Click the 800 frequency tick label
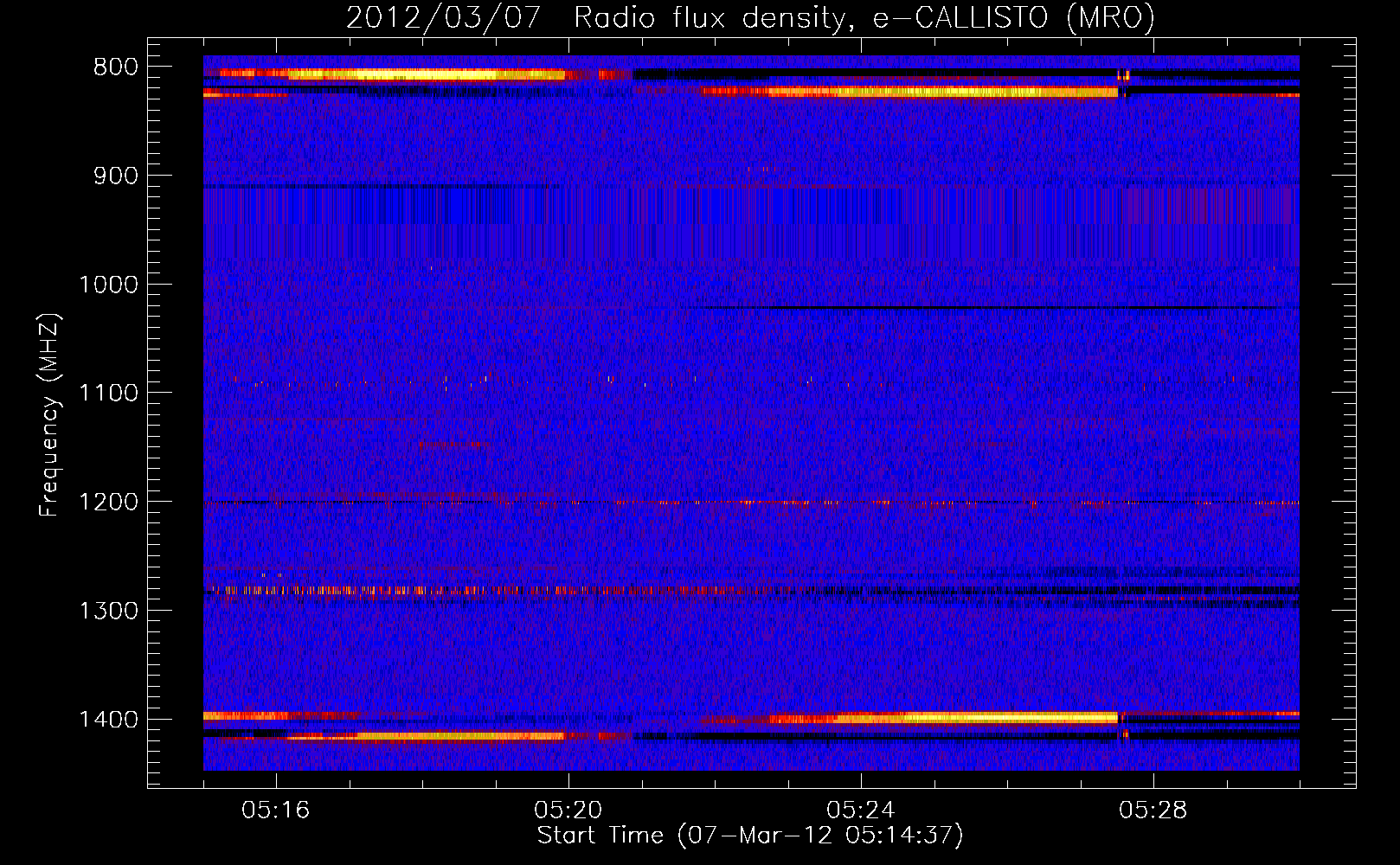This screenshot has height=865, width=1400. (x=115, y=67)
